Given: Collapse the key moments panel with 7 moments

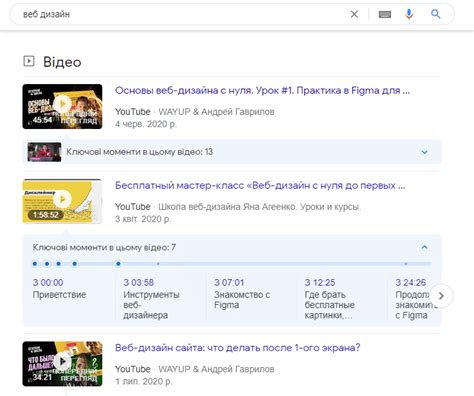Looking at the screenshot, I should point(424,247).
